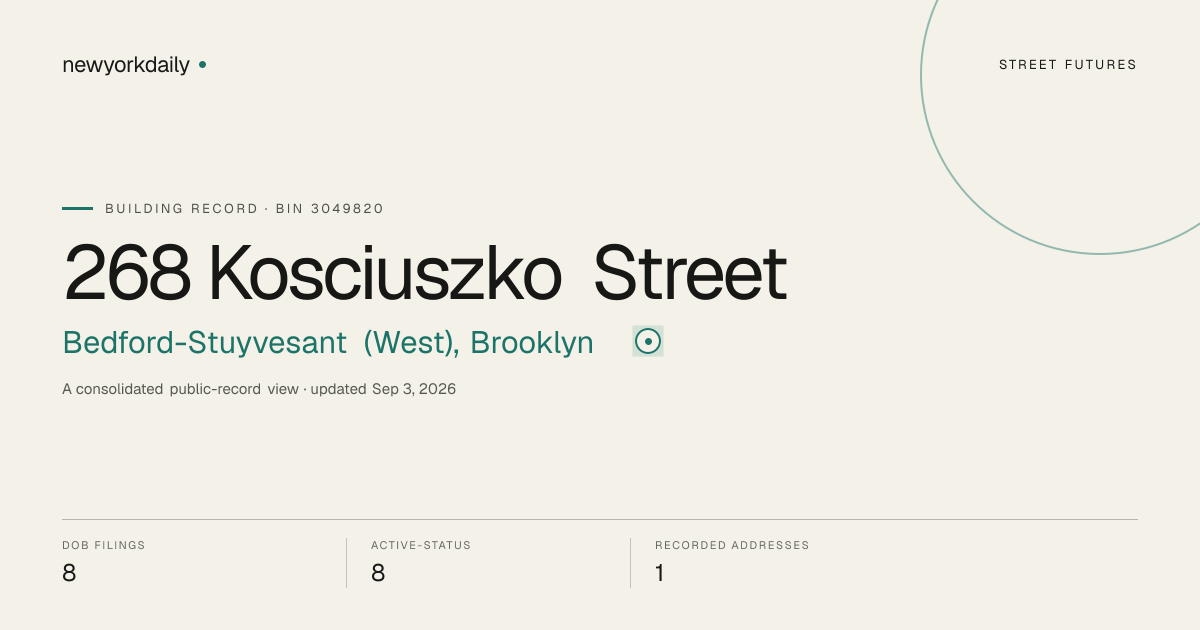Open the STREET FUTURES section
This screenshot has width=1200, height=630.
coord(1068,65)
